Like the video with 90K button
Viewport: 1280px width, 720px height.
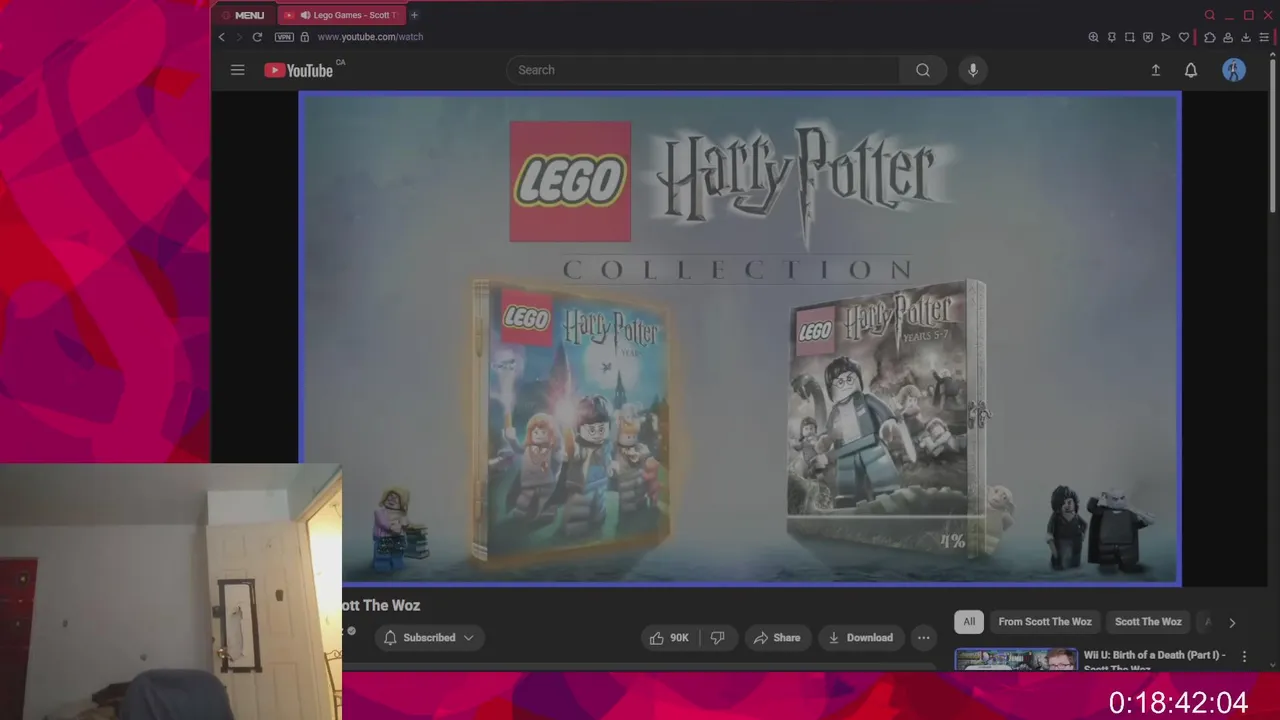(669, 637)
